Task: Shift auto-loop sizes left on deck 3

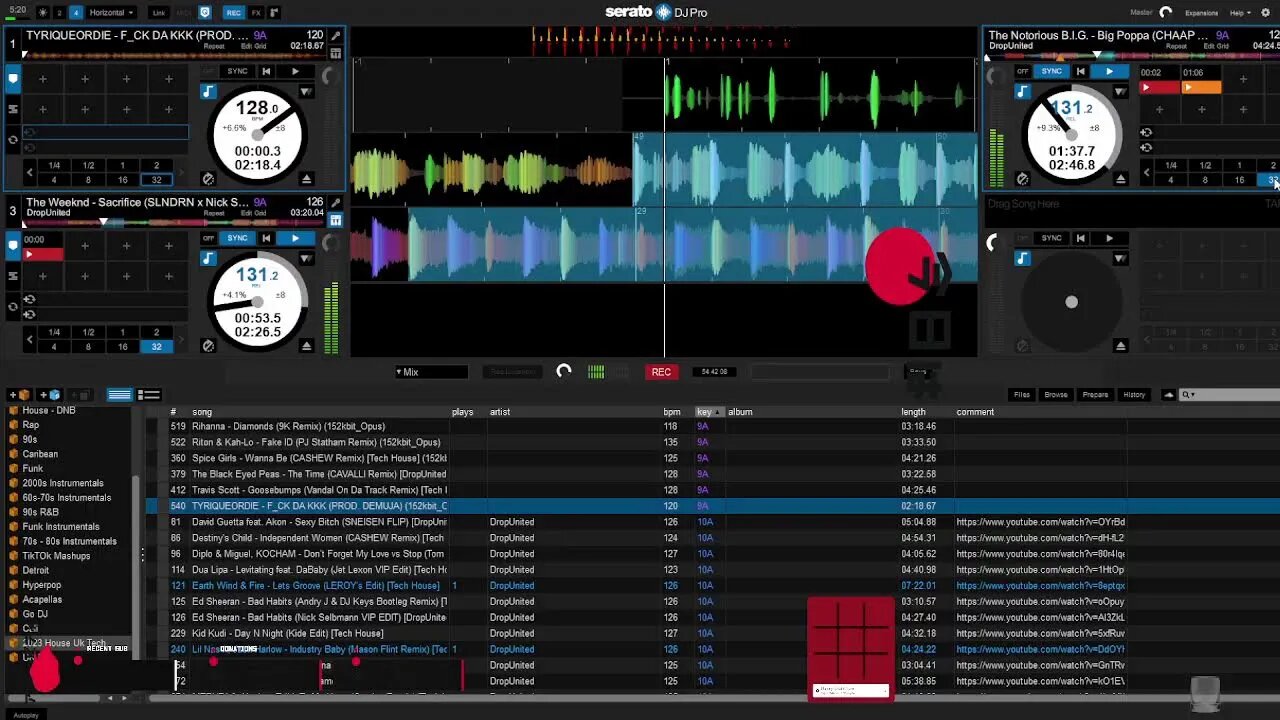Action: [x=29, y=340]
